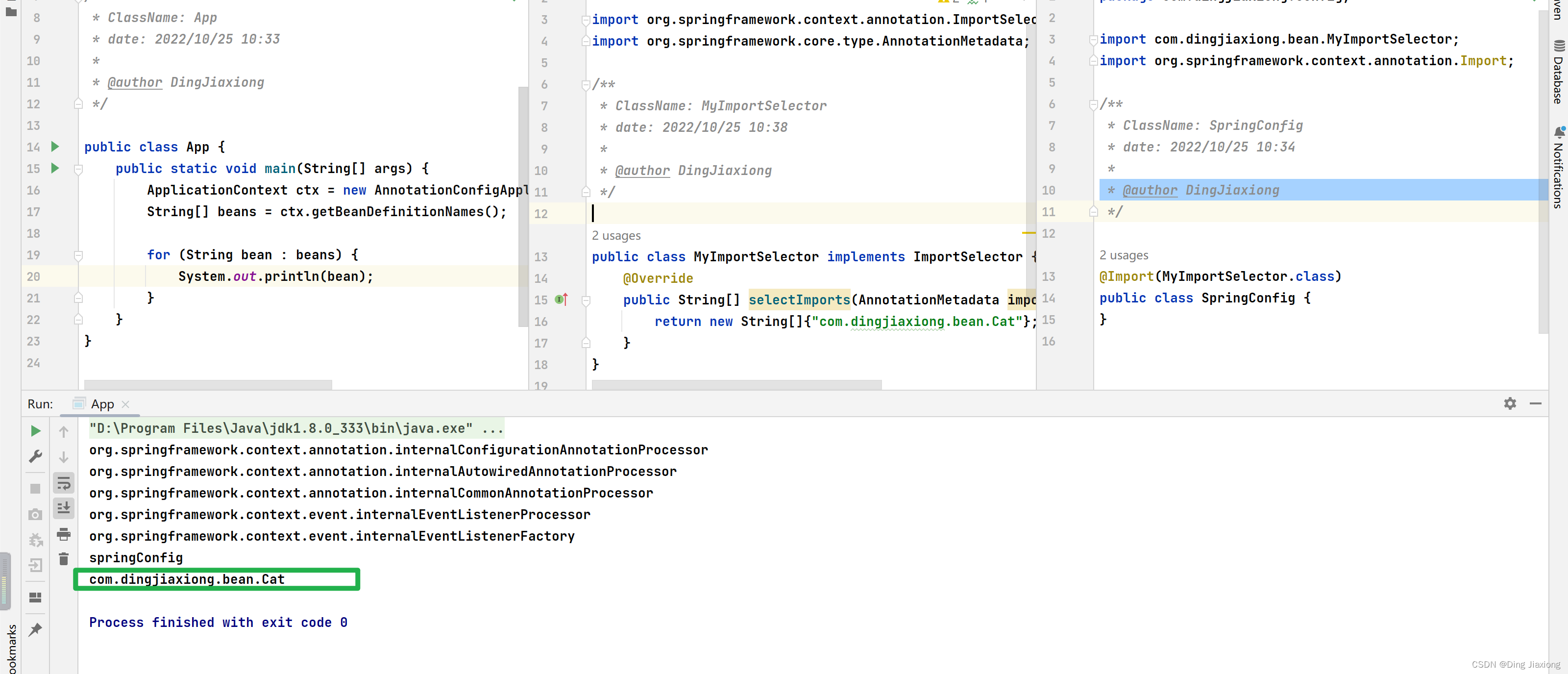This screenshot has width=1568, height=674.
Task: Click the stop process square icon
Action: [35, 489]
